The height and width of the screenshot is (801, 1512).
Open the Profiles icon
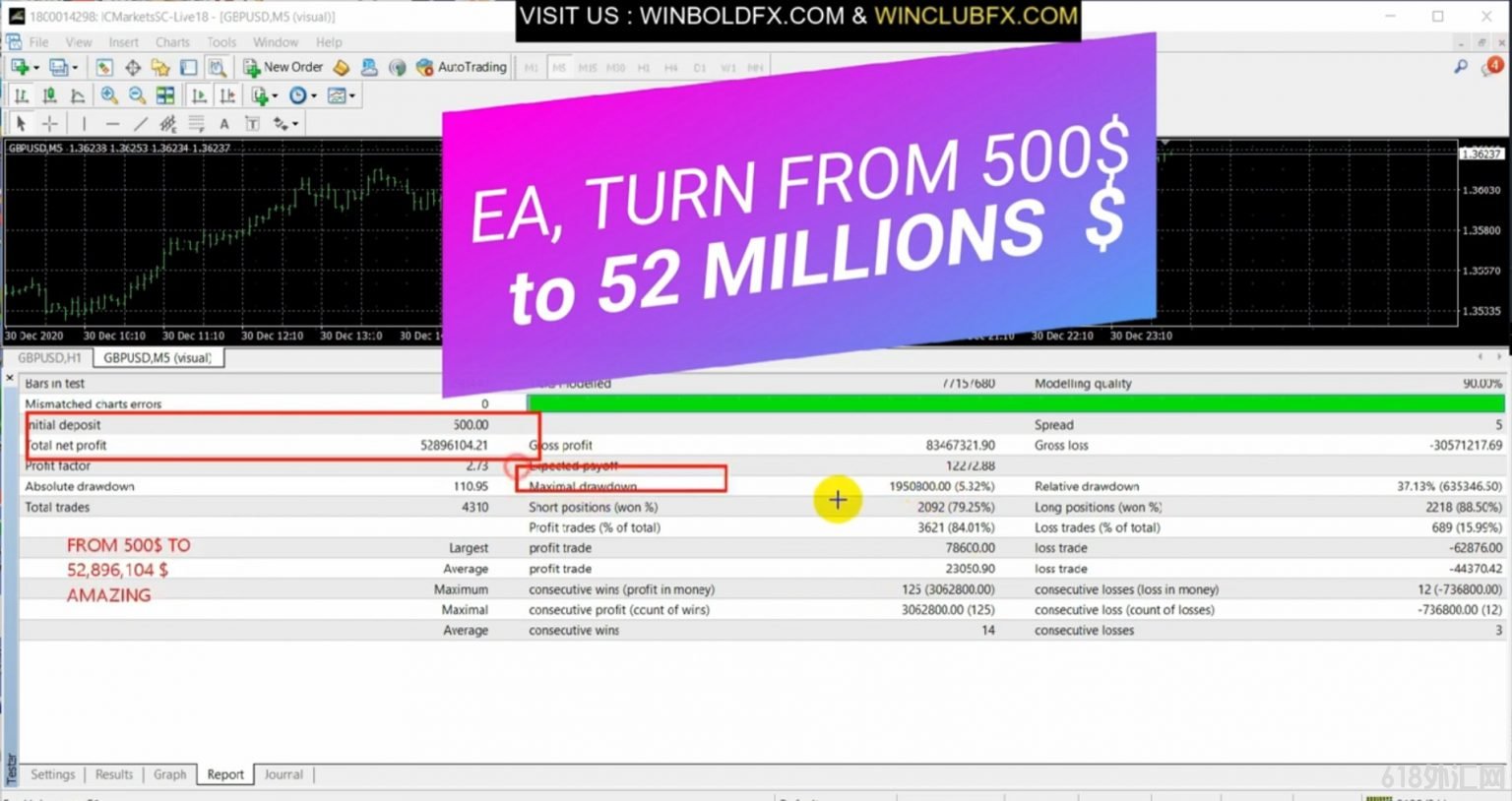[x=58, y=67]
